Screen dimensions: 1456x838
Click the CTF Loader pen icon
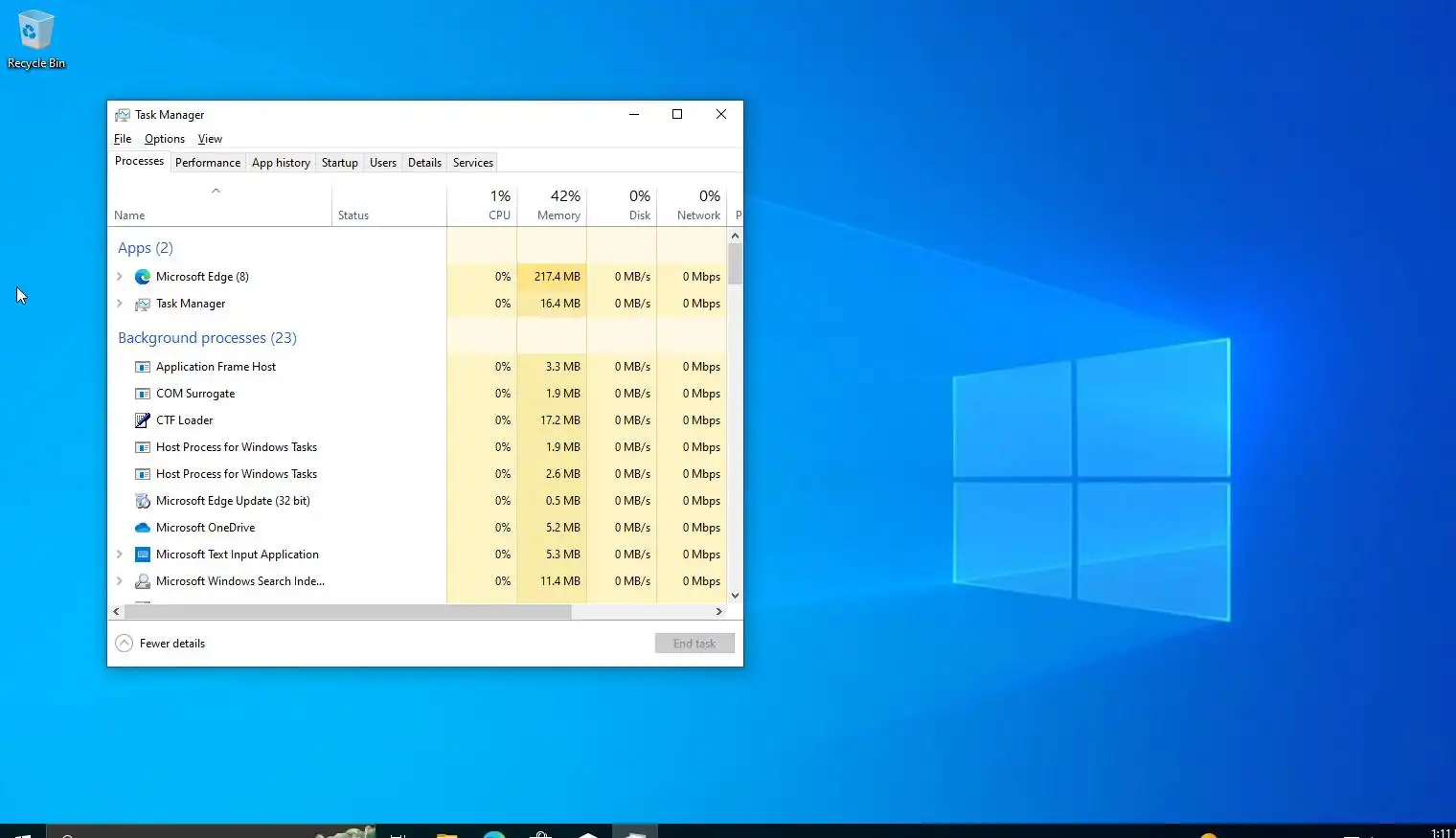143,420
